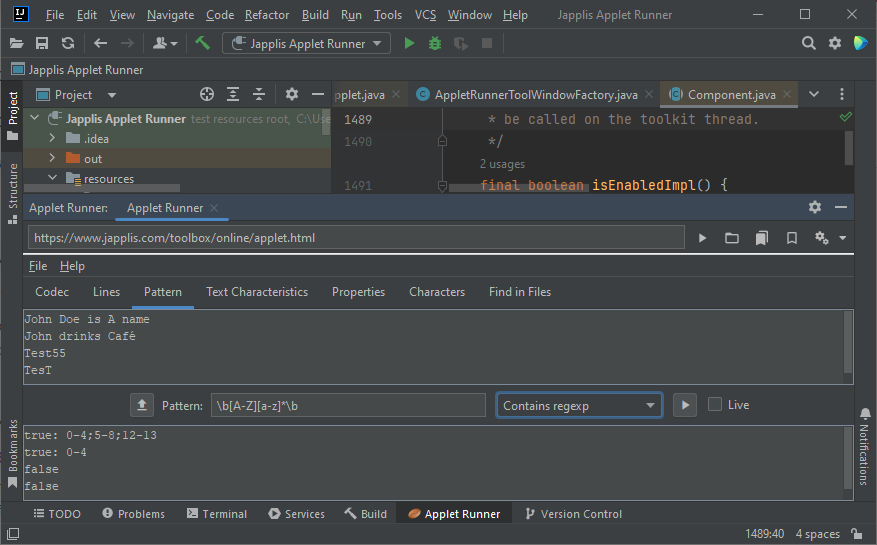Switch to the Lines tab
Viewport: 877px width, 545px height.
[106, 292]
